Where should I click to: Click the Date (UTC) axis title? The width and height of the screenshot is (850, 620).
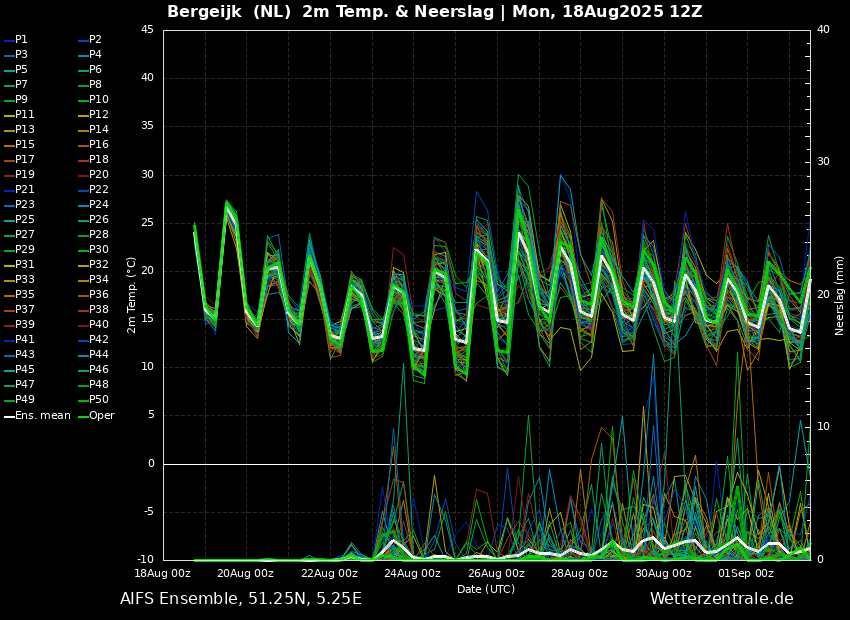486,589
